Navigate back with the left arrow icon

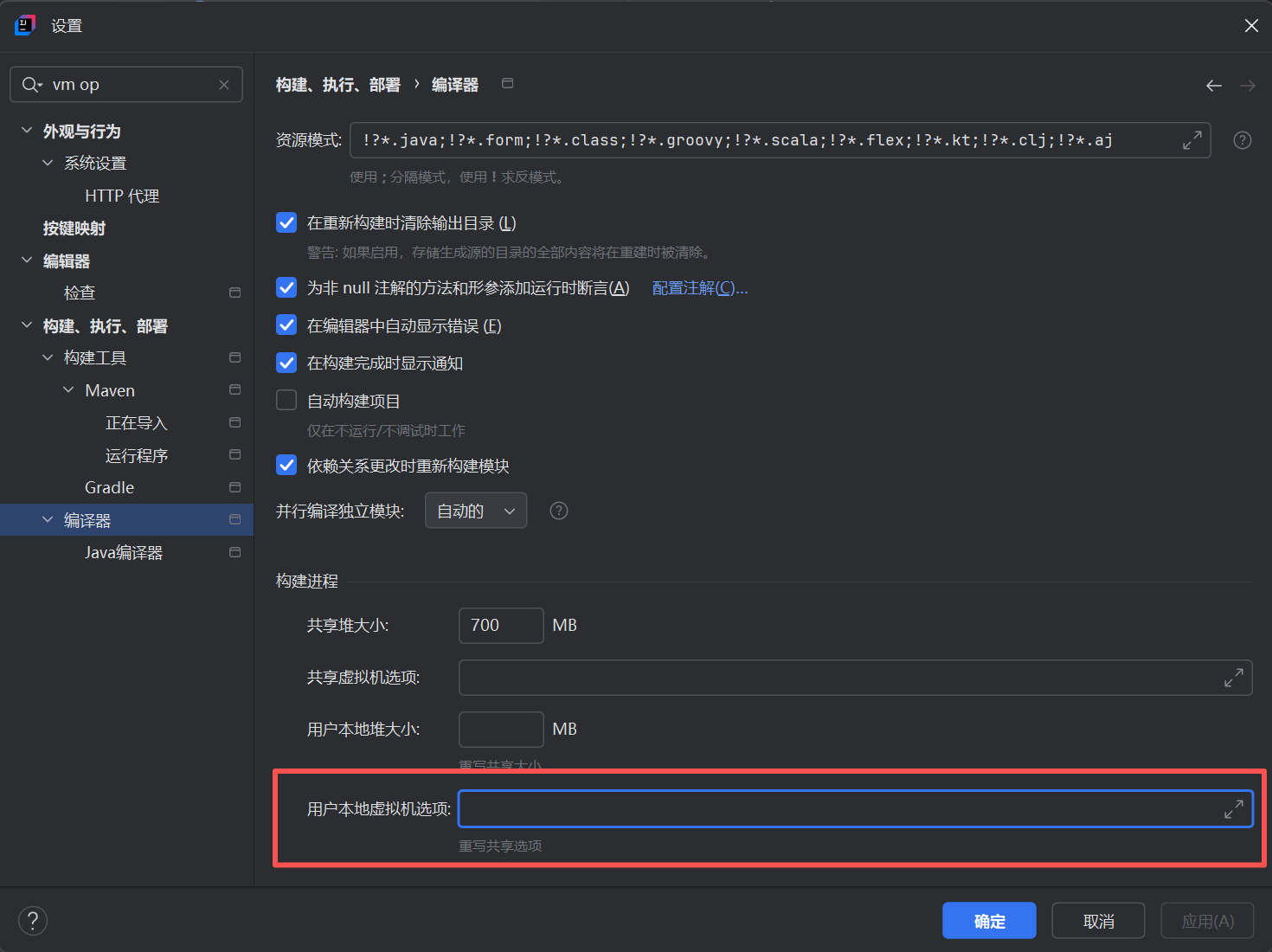point(1213,85)
